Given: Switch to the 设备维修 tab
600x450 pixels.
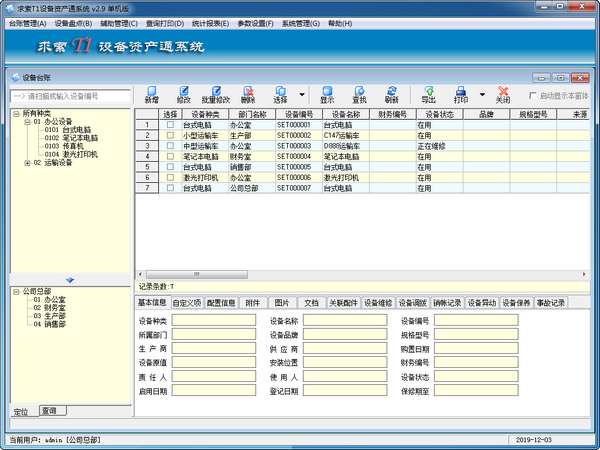Looking at the screenshot, I should coord(378,302).
